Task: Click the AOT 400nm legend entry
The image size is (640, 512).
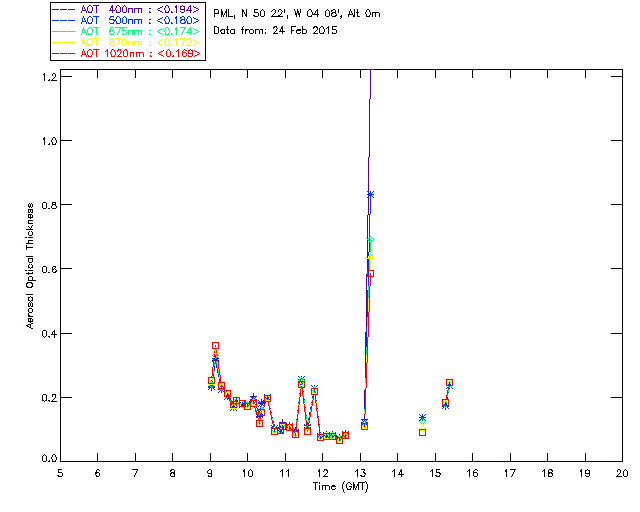Action: pos(127,9)
